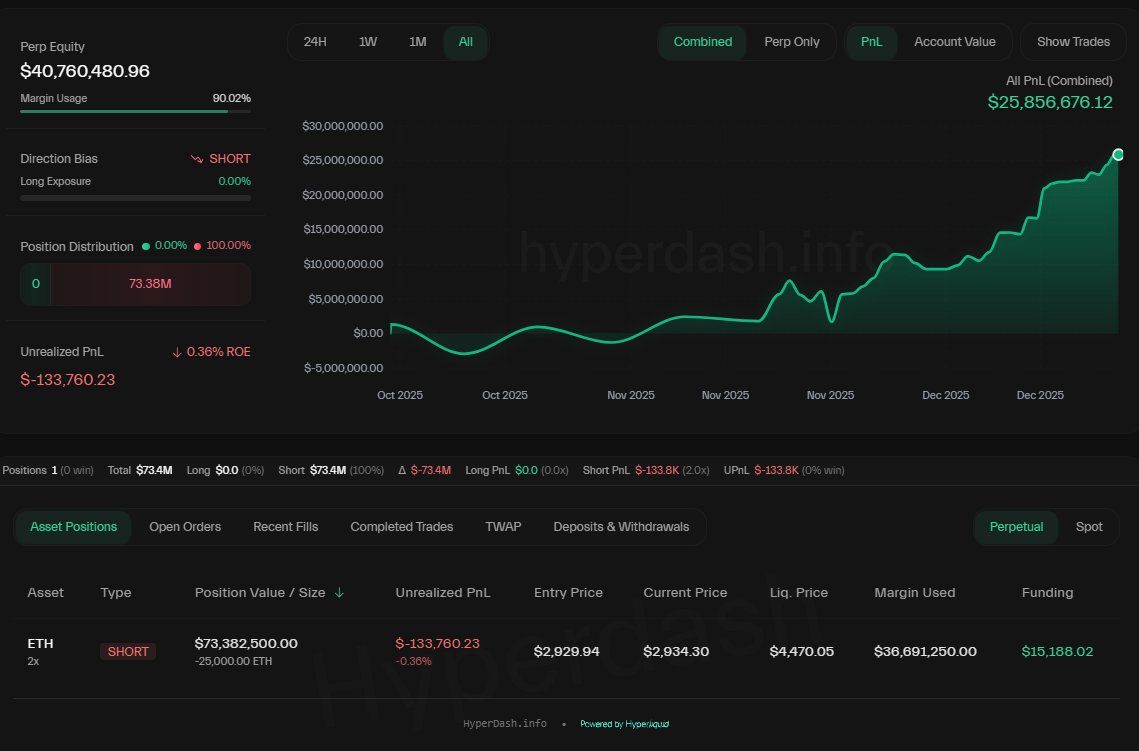This screenshot has height=751, width=1139.
Task: Select the 1W time range
Action: click(368, 42)
